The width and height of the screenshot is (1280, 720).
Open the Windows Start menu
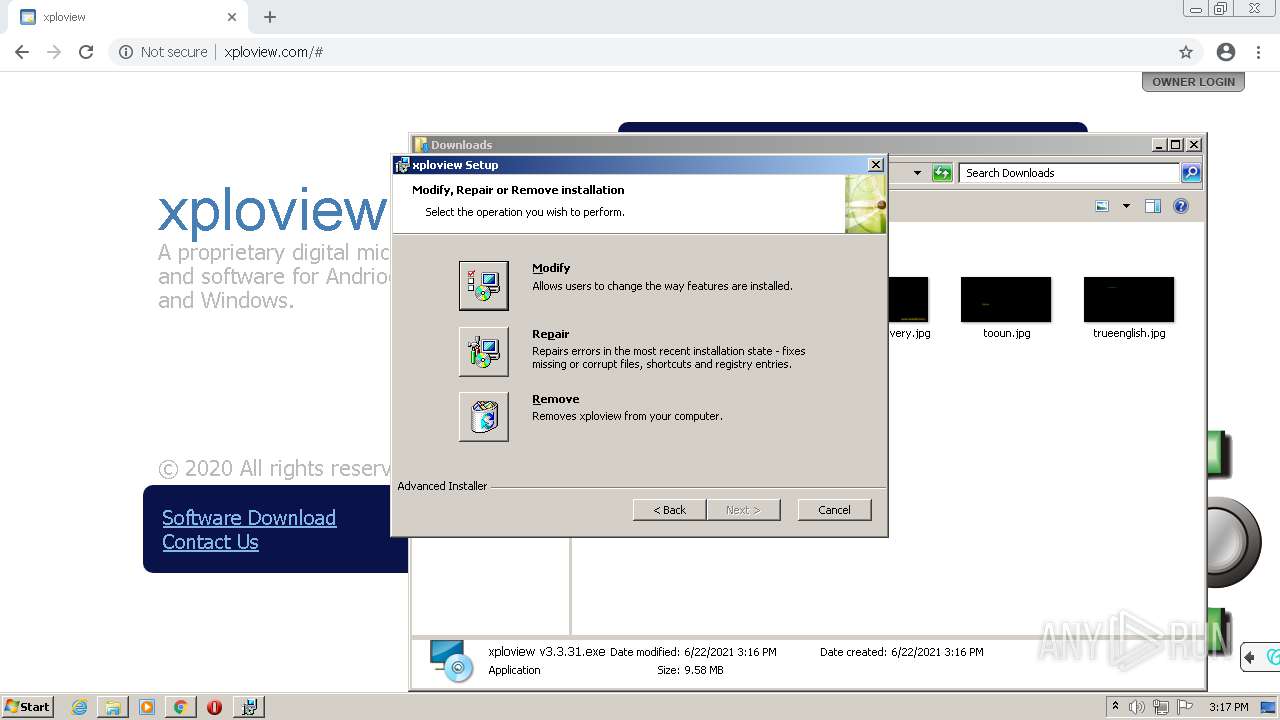coord(28,707)
